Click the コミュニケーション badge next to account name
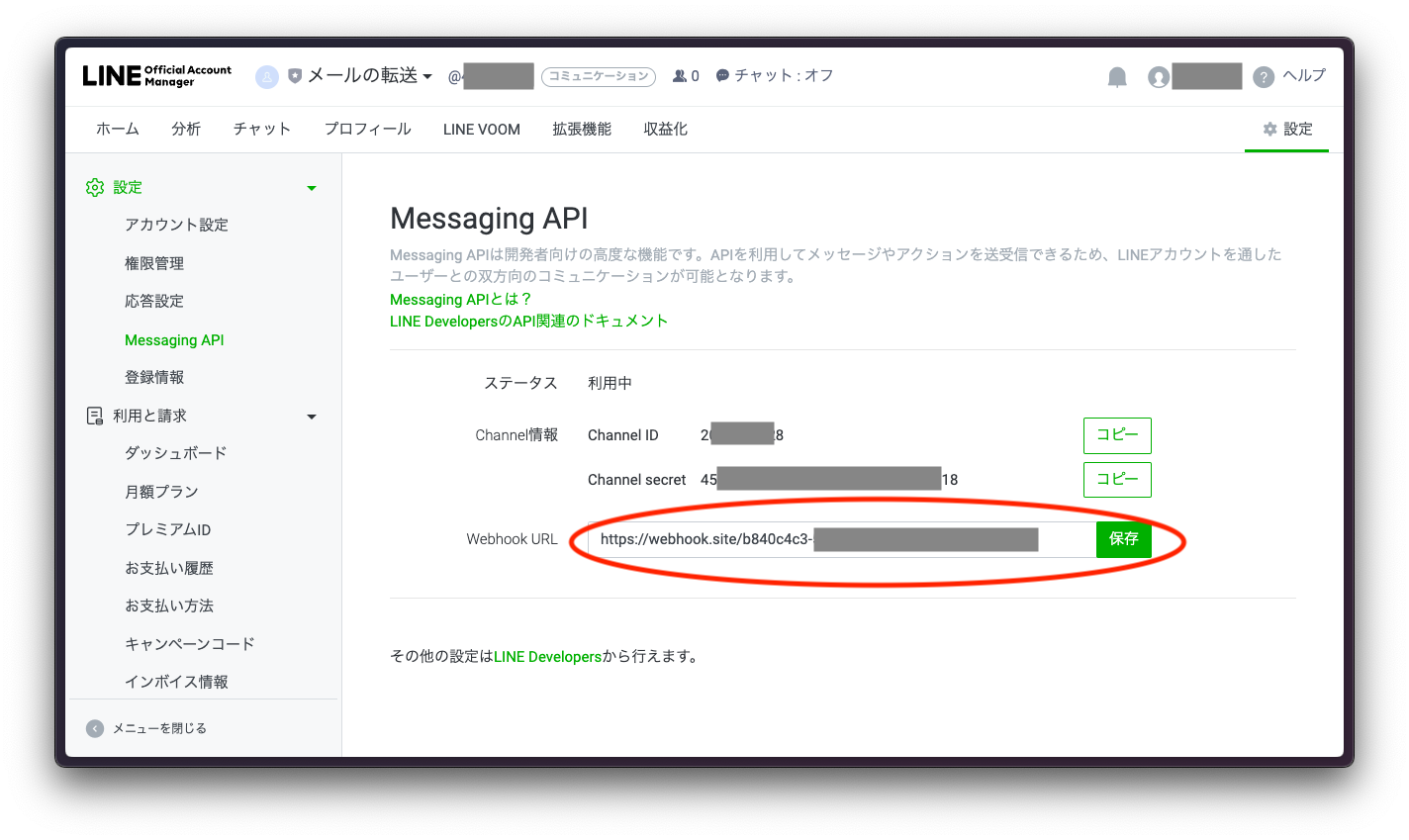 coord(599,76)
